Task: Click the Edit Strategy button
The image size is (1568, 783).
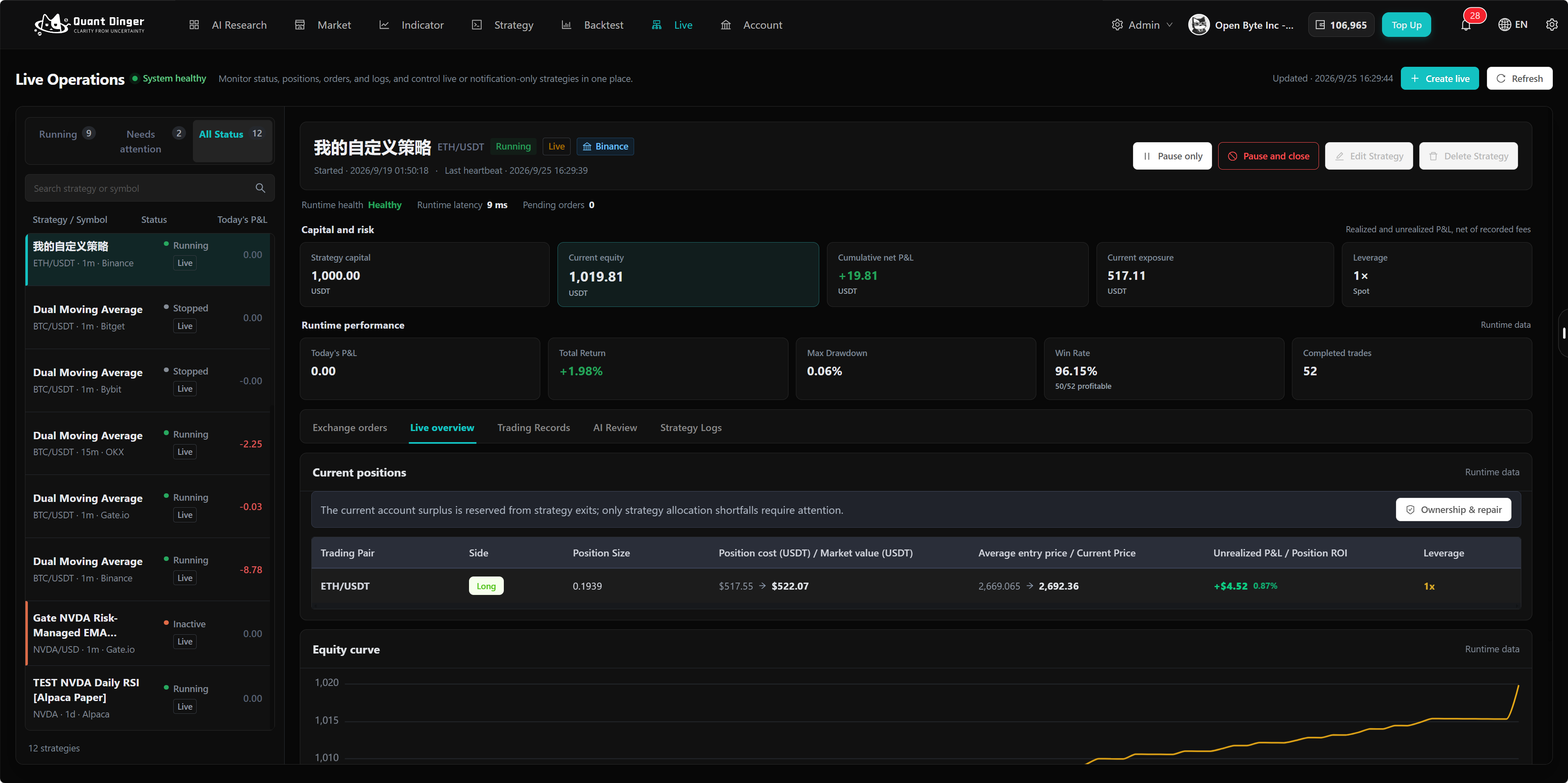Action: click(1369, 156)
